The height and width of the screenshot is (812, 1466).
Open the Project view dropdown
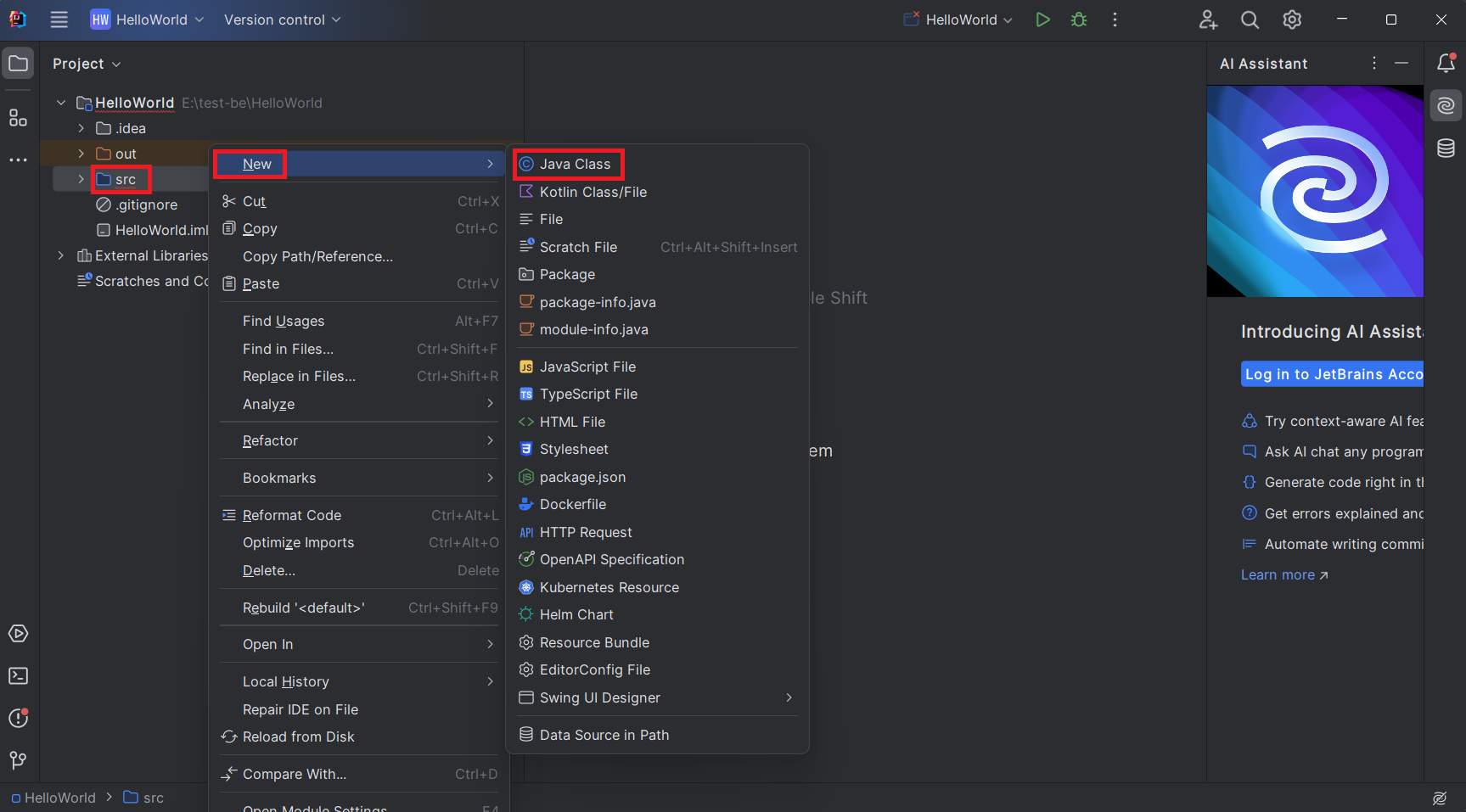pyautogui.click(x=87, y=64)
